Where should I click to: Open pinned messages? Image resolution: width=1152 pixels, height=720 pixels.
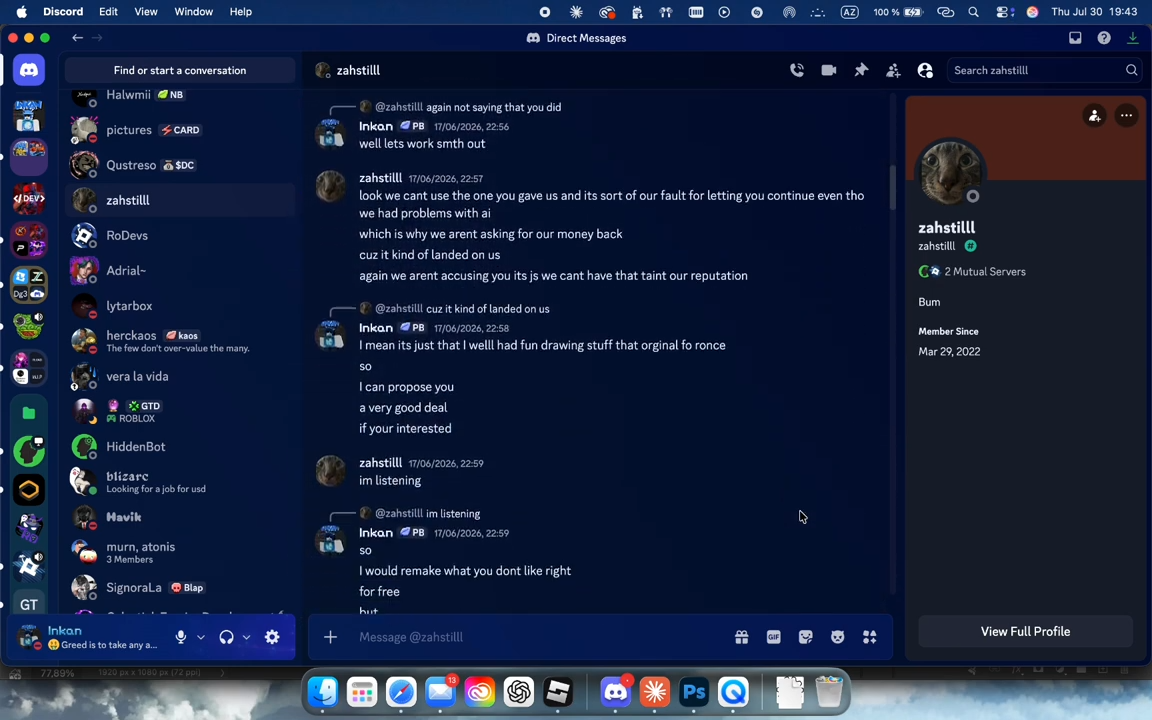pyautogui.click(x=861, y=71)
